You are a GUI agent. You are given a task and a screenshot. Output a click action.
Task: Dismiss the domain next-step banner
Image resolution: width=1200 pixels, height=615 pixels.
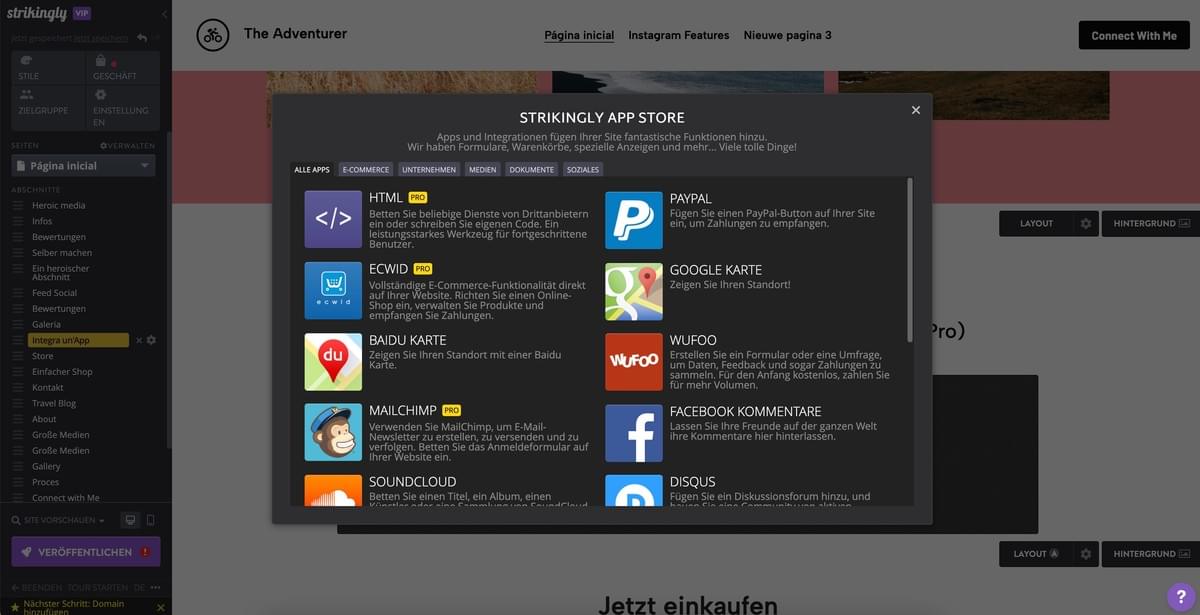click(160, 607)
